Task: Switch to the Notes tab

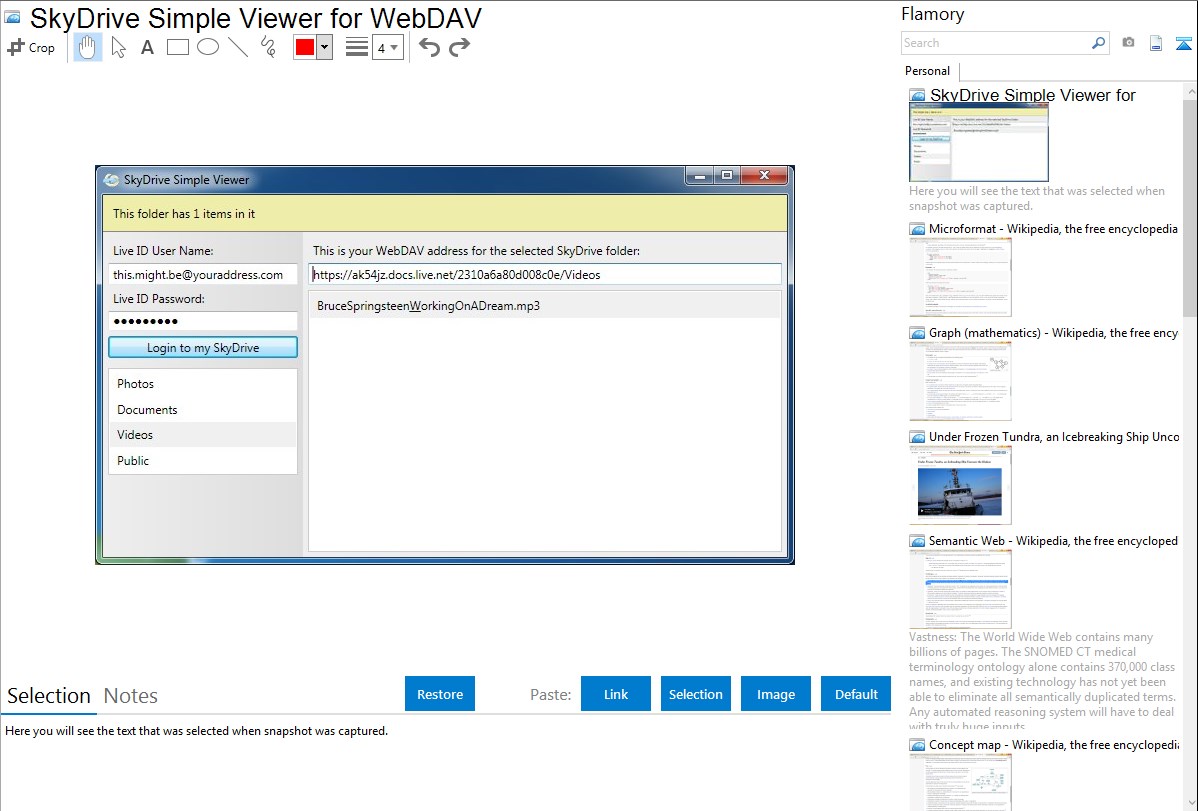Action: (131, 696)
